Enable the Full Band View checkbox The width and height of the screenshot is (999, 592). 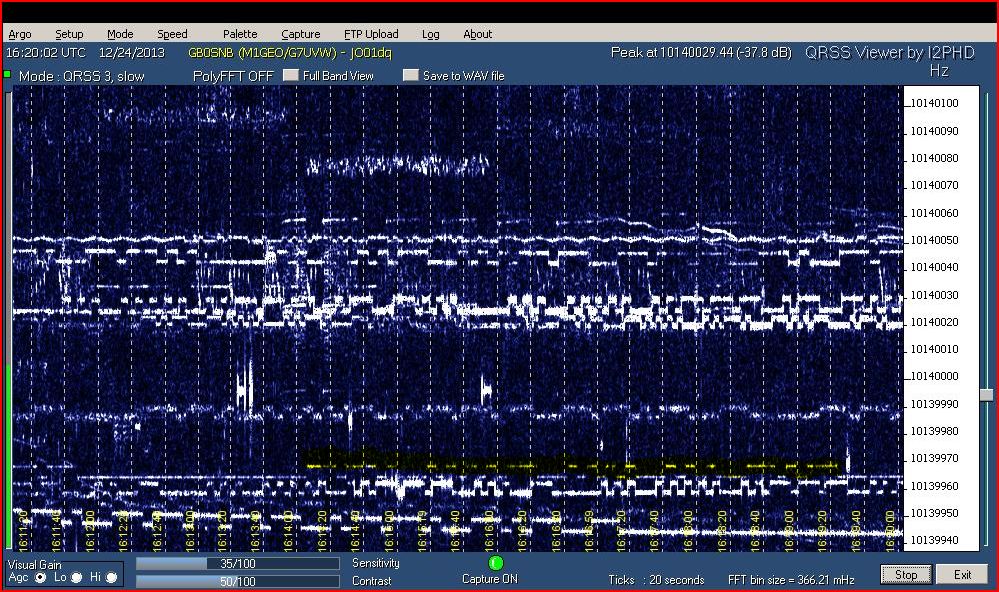pyautogui.click(x=291, y=76)
